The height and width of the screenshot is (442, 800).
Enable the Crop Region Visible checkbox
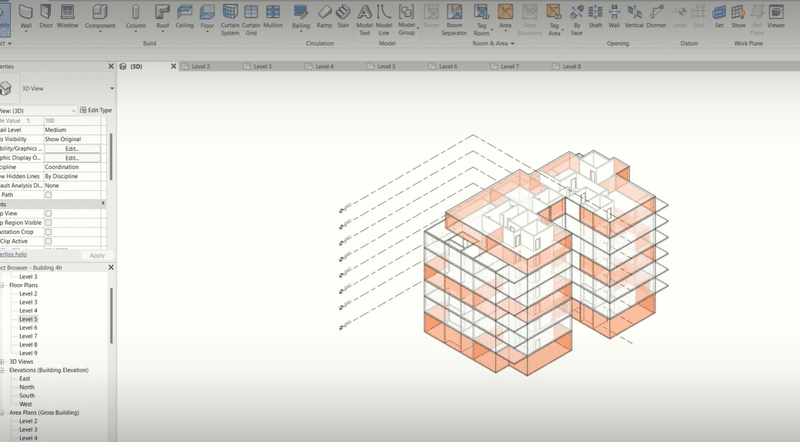tap(48, 223)
